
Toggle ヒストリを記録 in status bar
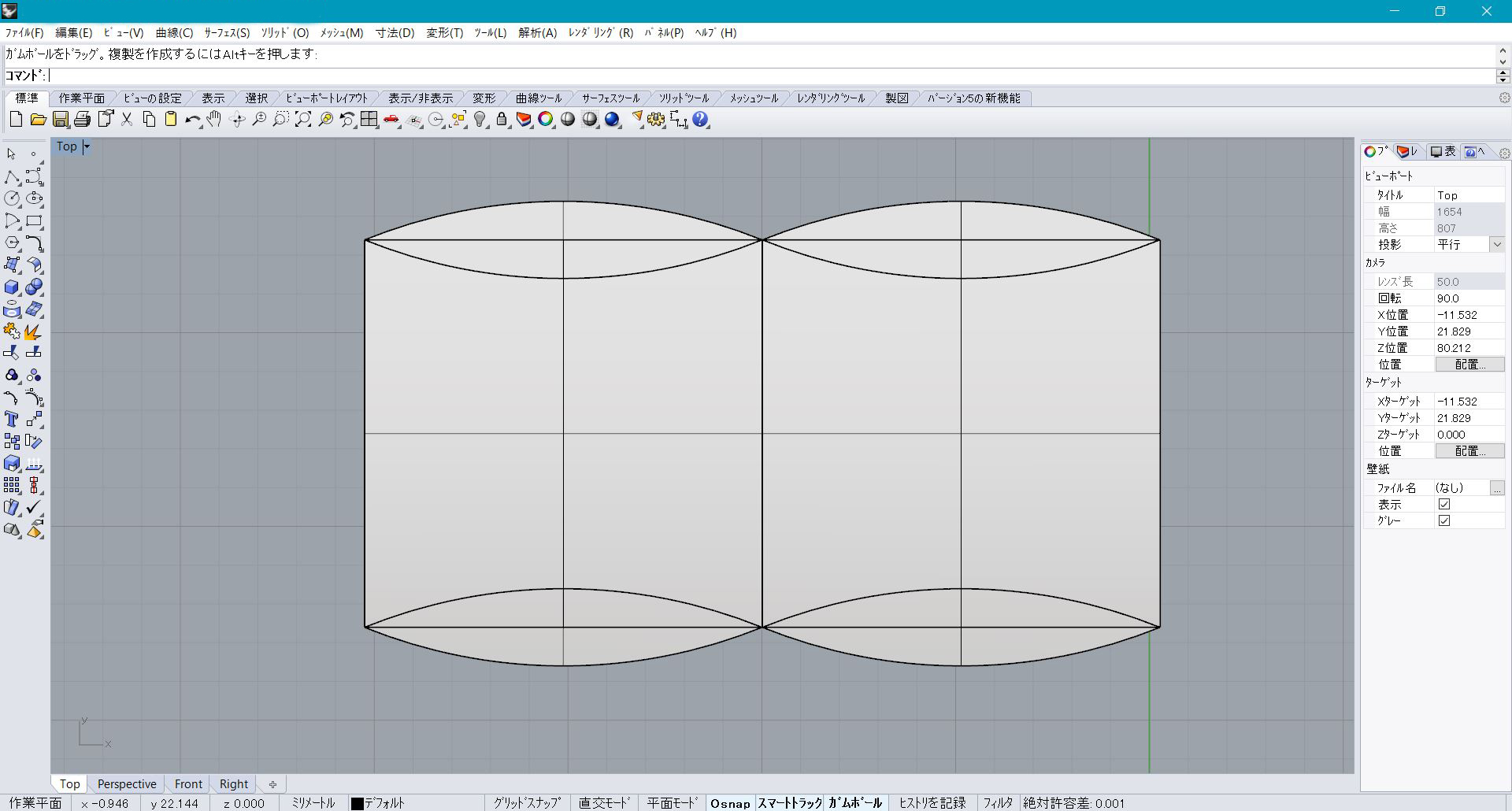(932, 802)
